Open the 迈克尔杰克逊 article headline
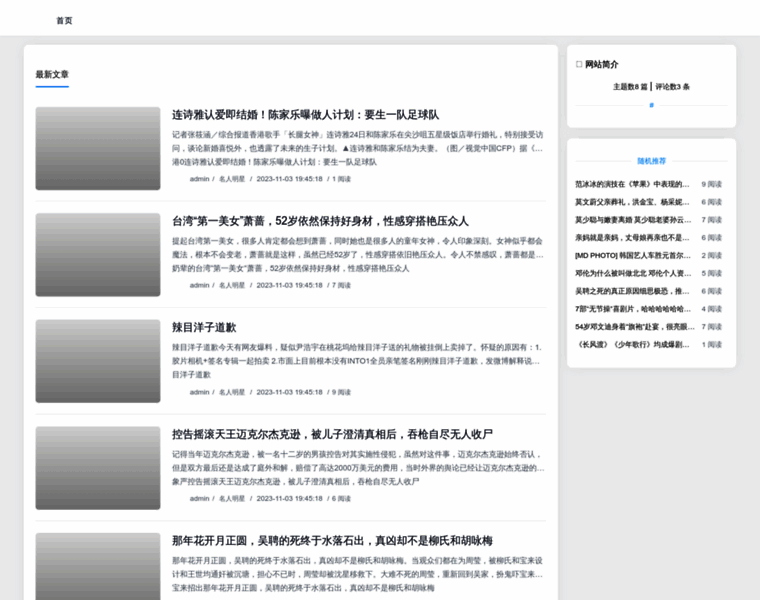The height and width of the screenshot is (600, 760). click(332, 434)
